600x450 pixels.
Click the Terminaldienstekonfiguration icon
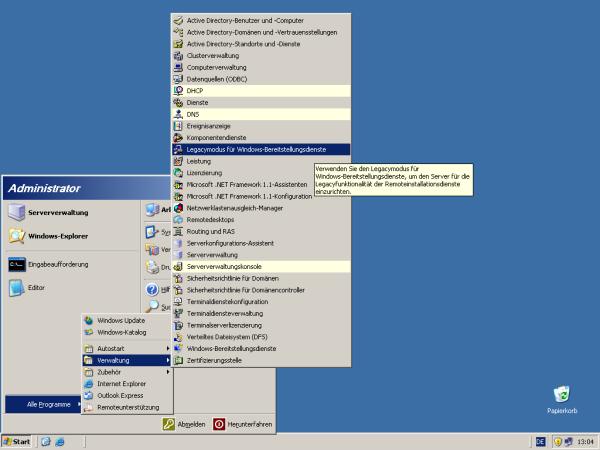tap(178, 302)
